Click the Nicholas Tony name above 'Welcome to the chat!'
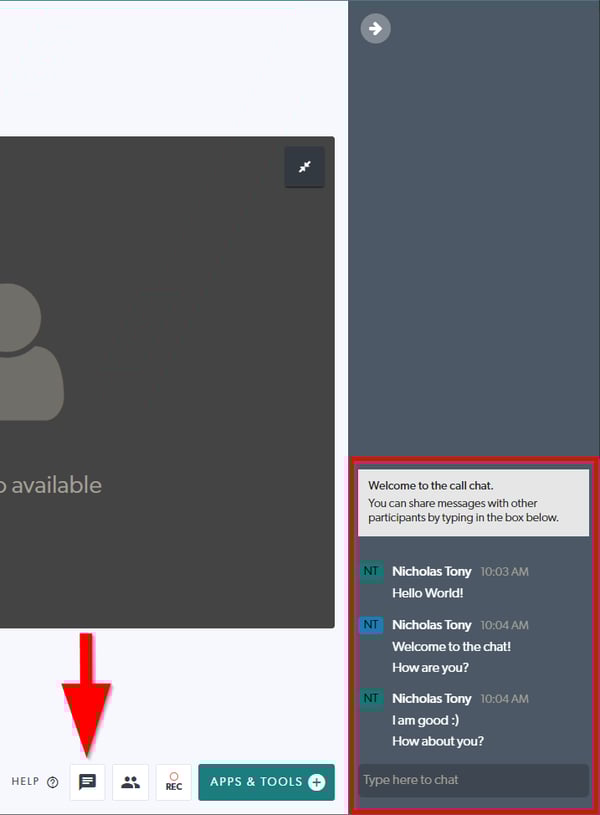Screen dimensions: 600x815 pos(432,625)
